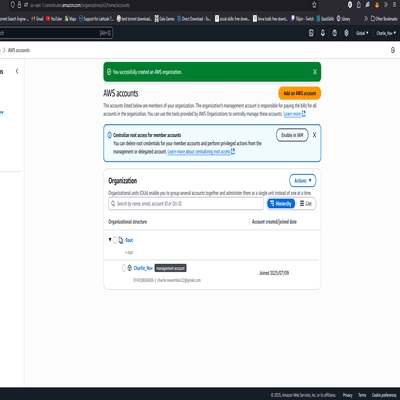Collapse the Root tree node arrow
Image resolution: width=400 pixels, height=400 pixels.
tap(110, 239)
